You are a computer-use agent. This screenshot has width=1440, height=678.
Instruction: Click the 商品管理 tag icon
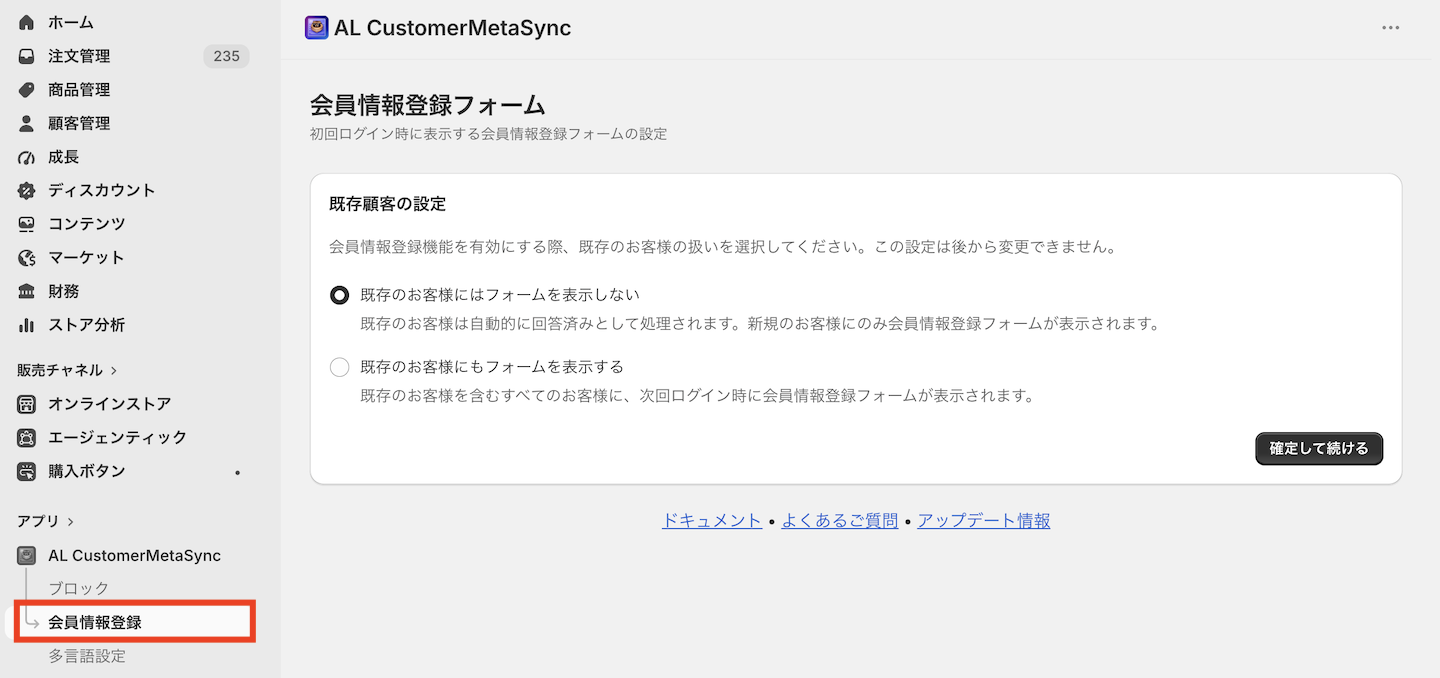click(27, 90)
